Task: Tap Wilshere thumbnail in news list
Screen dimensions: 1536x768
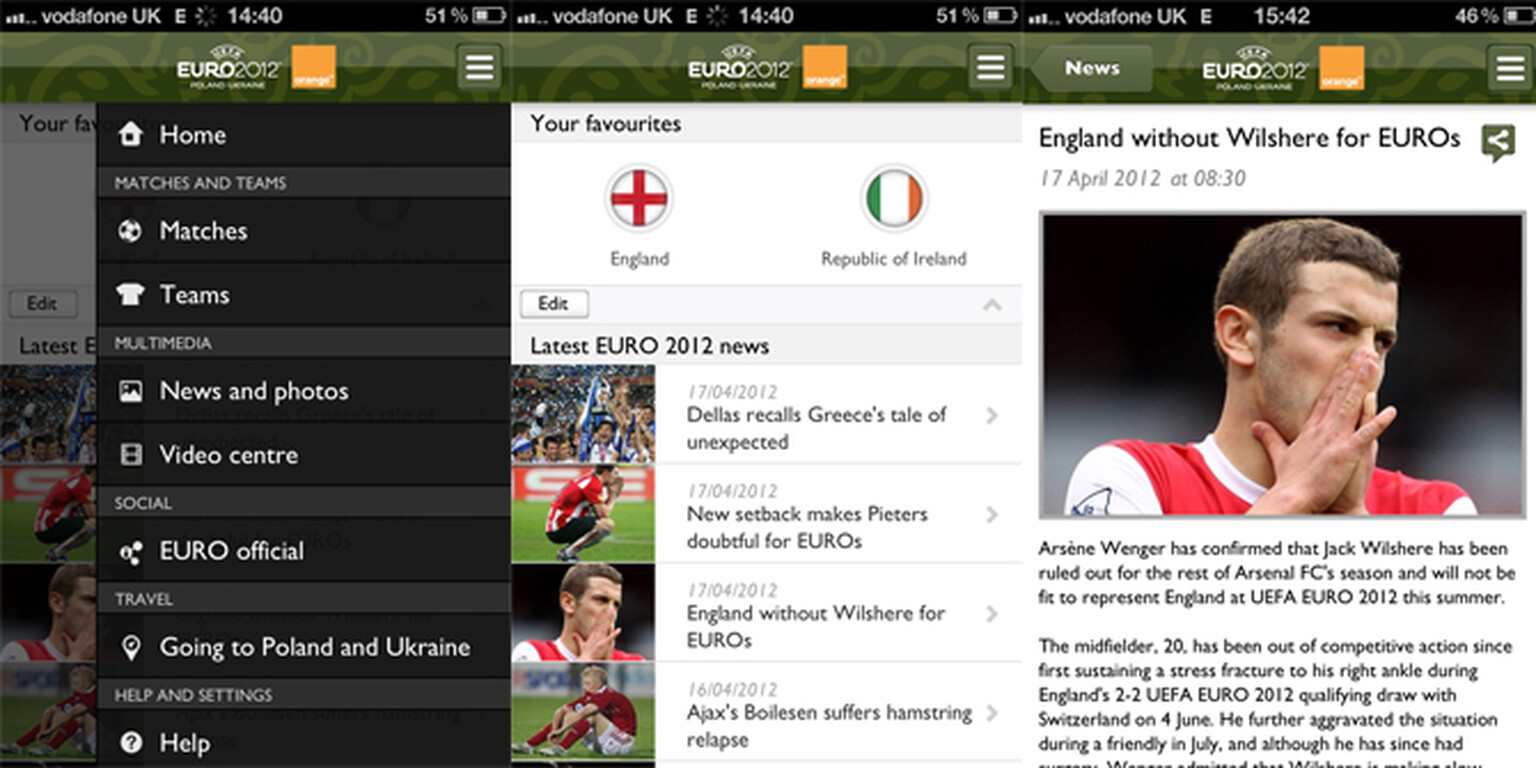Action: point(583,612)
